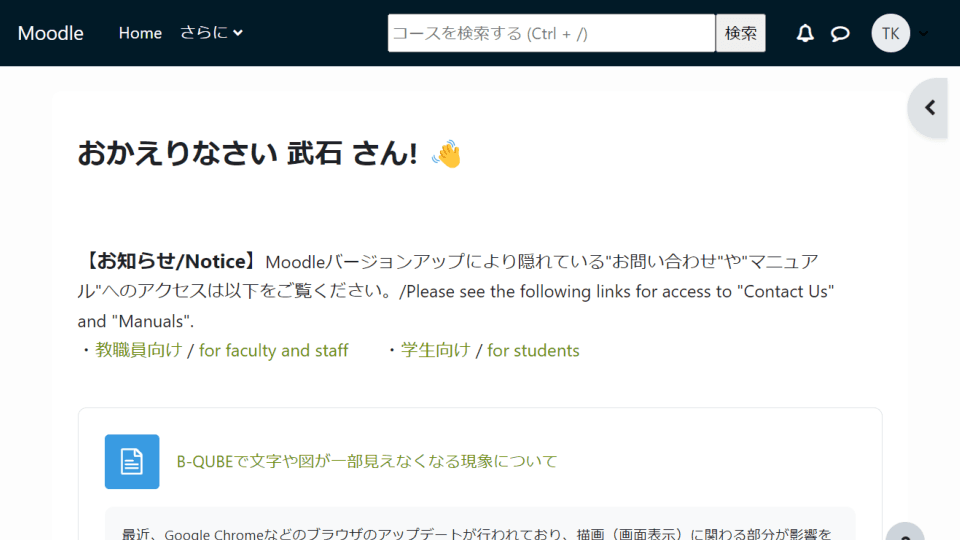Open the notifications bell icon
This screenshot has width=960, height=540.
click(805, 33)
